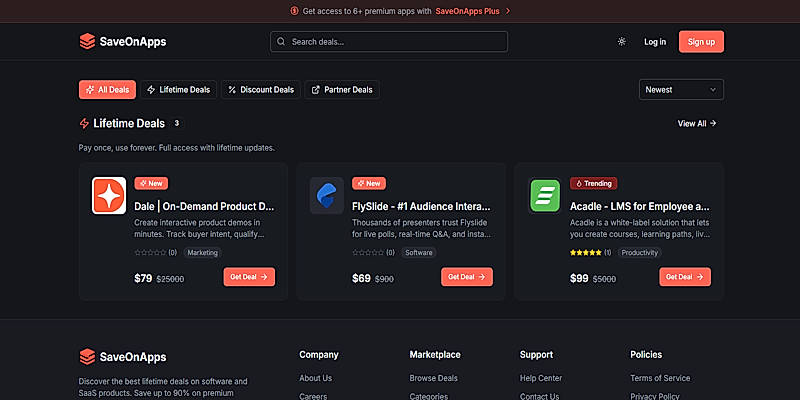Viewport: 800px width, 400px height.
Task: Click the Marketing category tag
Action: tap(203, 253)
